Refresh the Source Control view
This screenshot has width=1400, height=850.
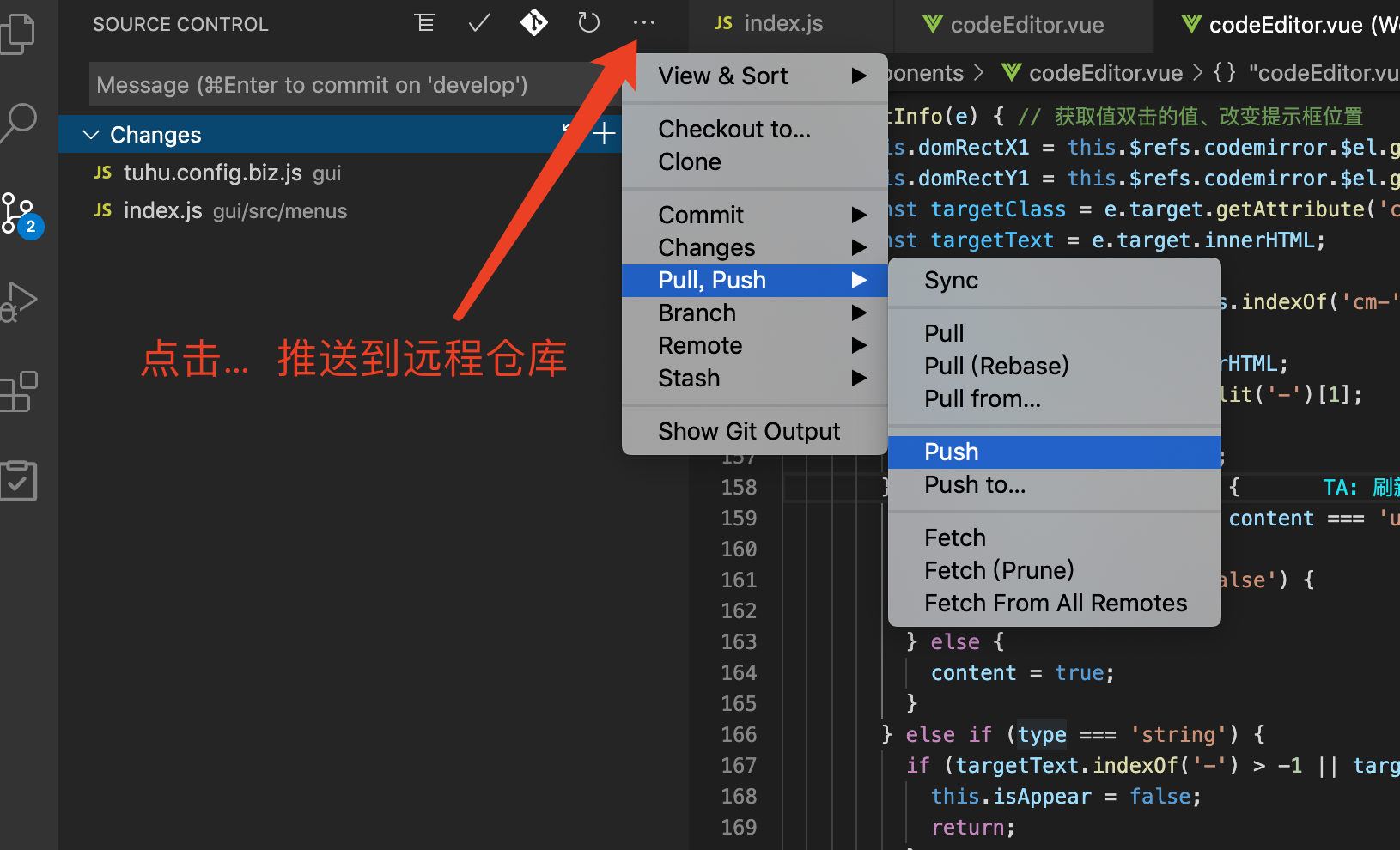[x=588, y=23]
